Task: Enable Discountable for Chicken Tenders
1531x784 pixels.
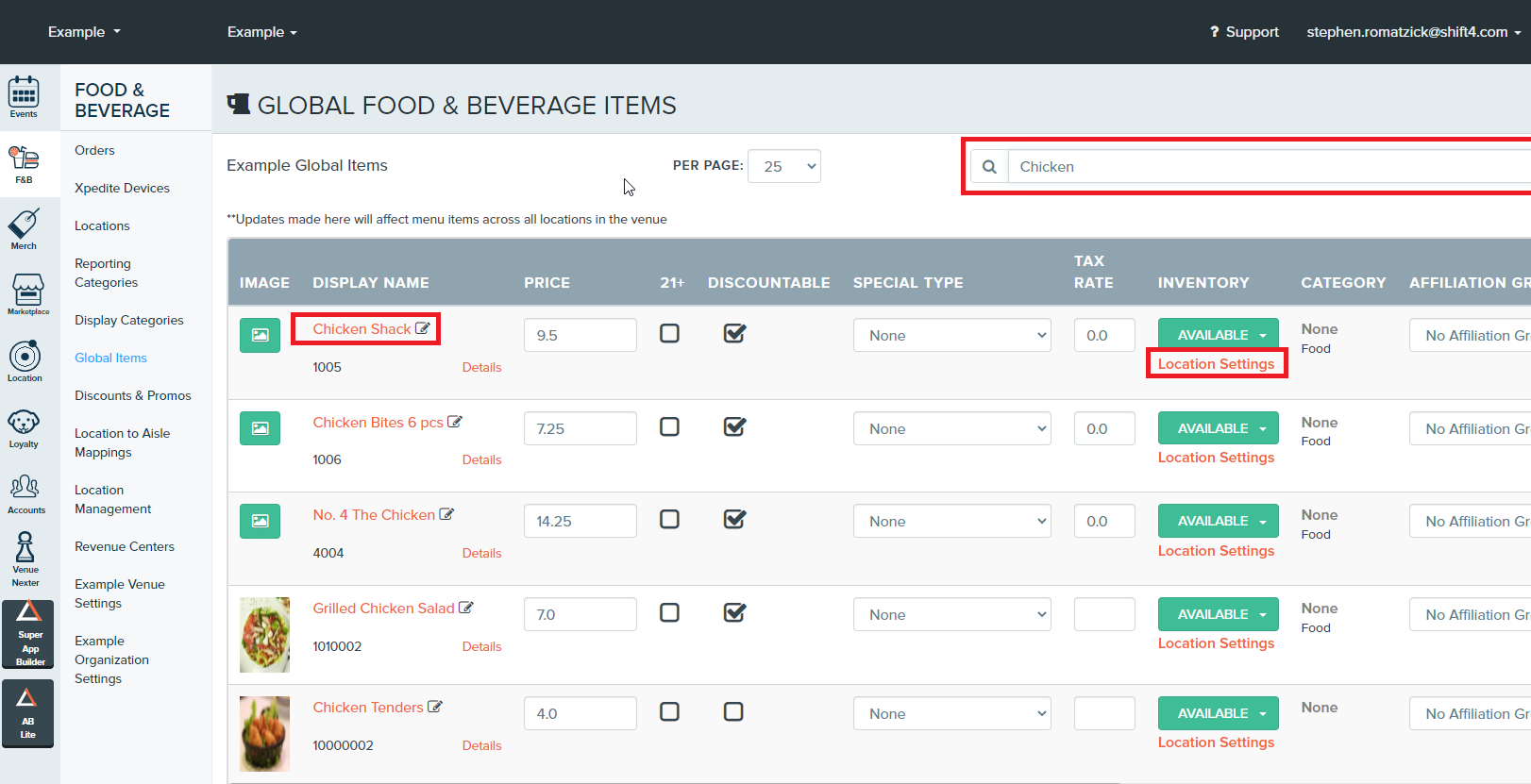Action: [733, 711]
